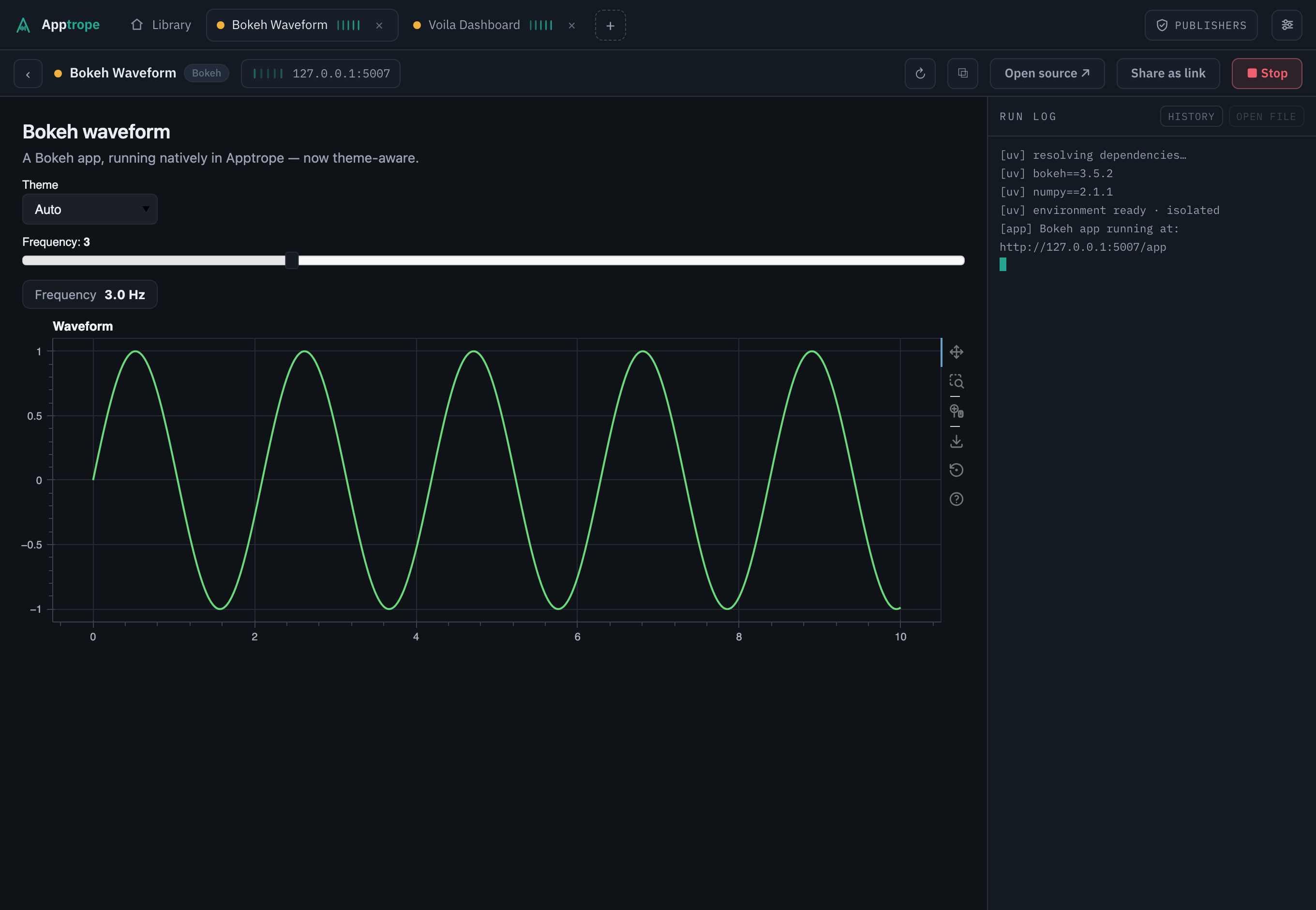Close the Bokeh Waveform tab
The width and height of the screenshot is (1316, 910).
(x=379, y=25)
